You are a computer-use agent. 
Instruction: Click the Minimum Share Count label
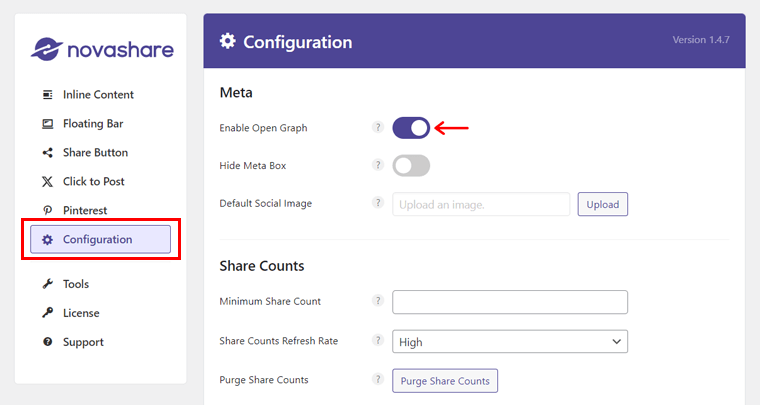click(x=270, y=301)
